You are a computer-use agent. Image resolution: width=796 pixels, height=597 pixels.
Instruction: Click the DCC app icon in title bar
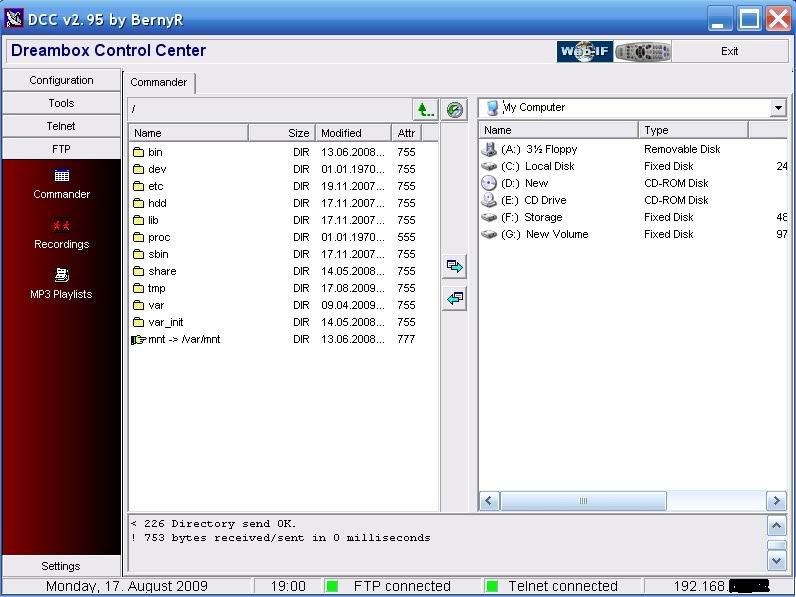(x=14, y=19)
